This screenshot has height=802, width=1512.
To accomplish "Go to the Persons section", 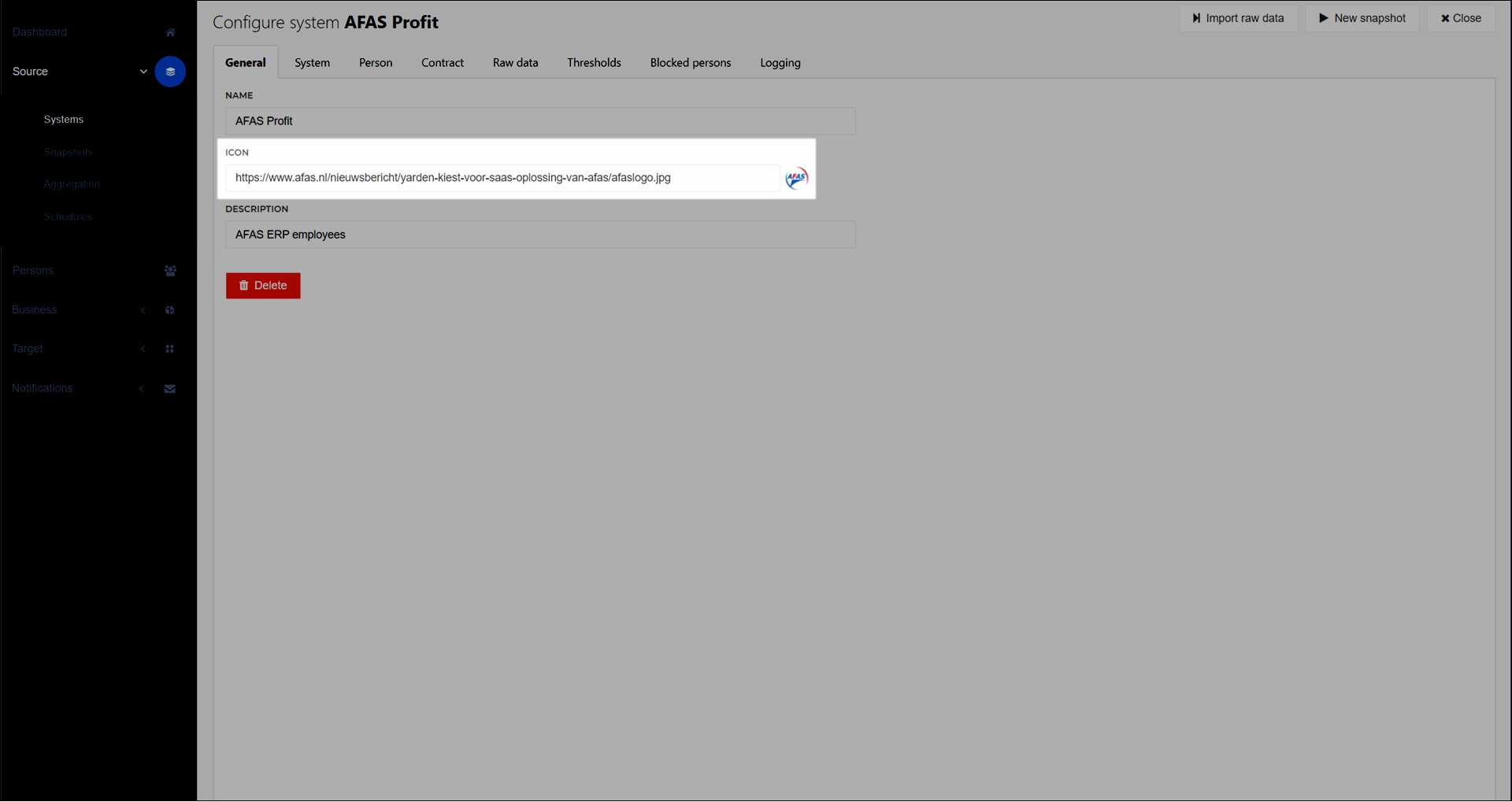I will click(33, 270).
